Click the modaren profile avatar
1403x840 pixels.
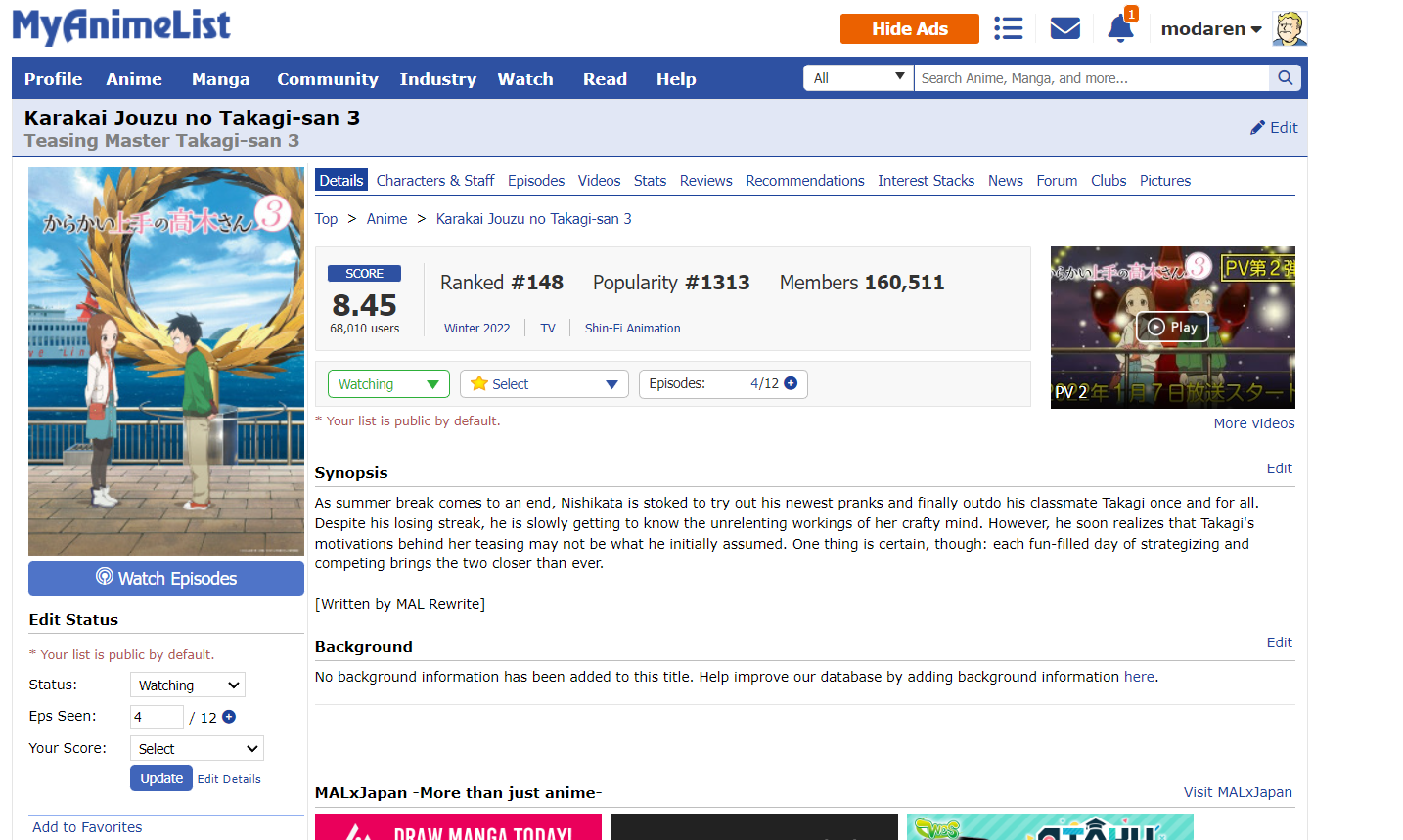click(x=1290, y=28)
